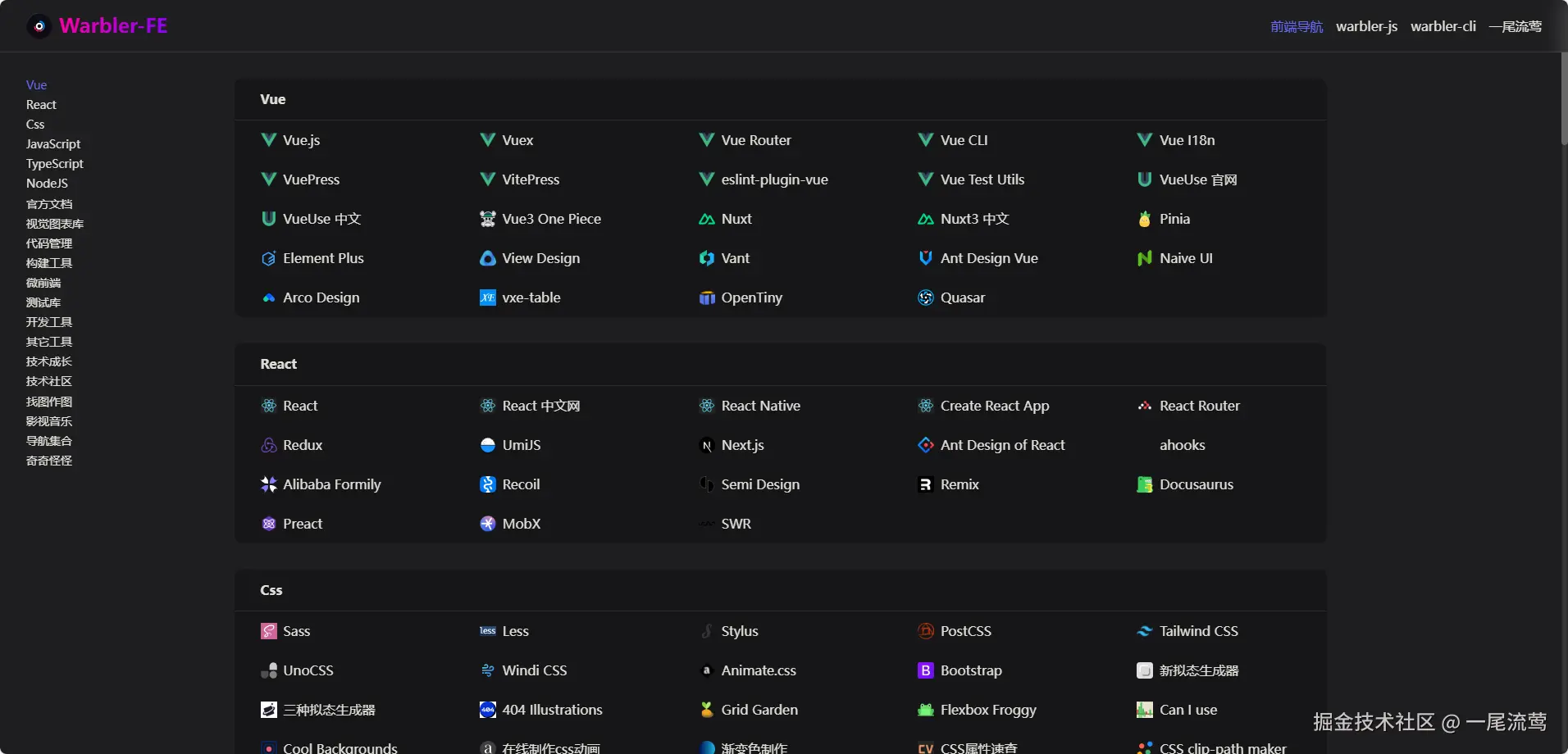
Task: Visit the Flexbox Froggy link
Action: click(x=988, y=710)
